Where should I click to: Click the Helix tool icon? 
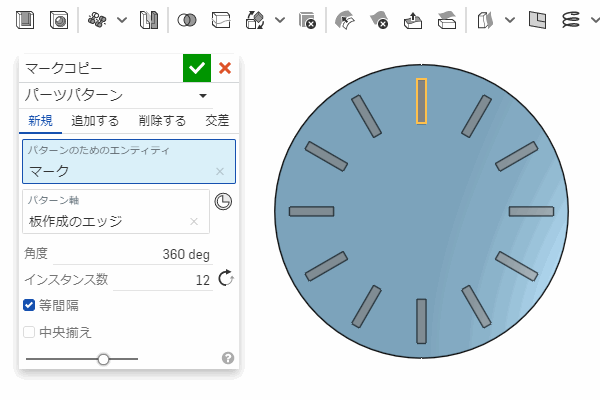click(x=572, y=19)
